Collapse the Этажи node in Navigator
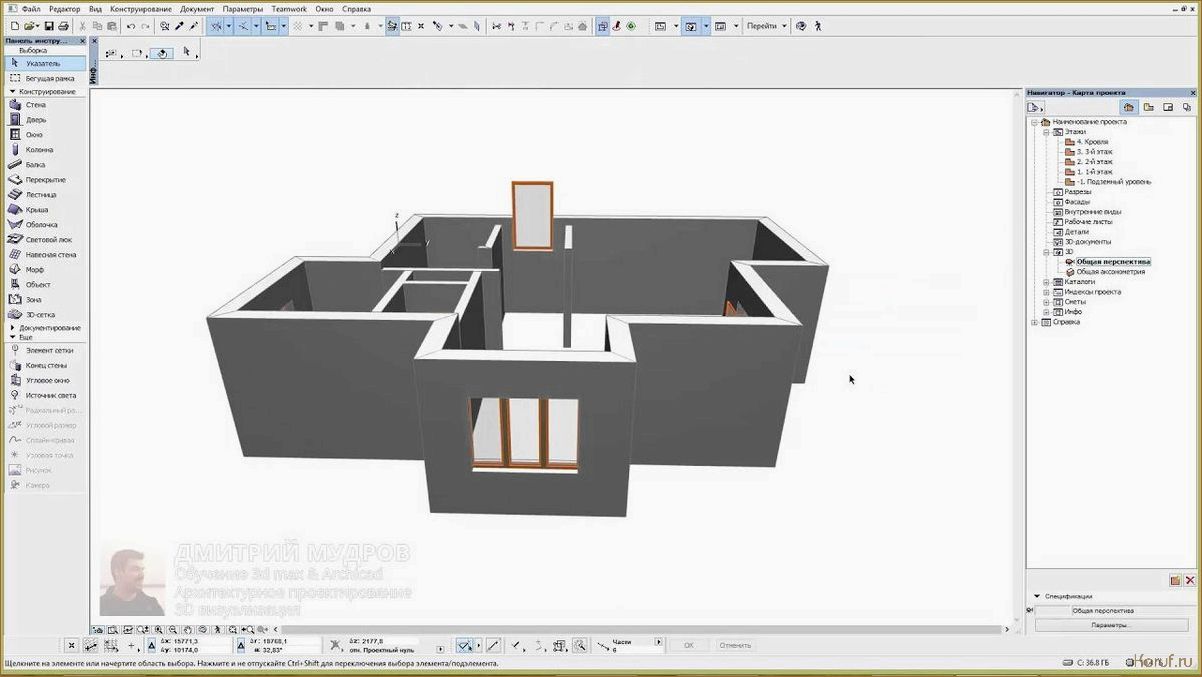Screen dimensions: 1202x677 point(1046,132)
